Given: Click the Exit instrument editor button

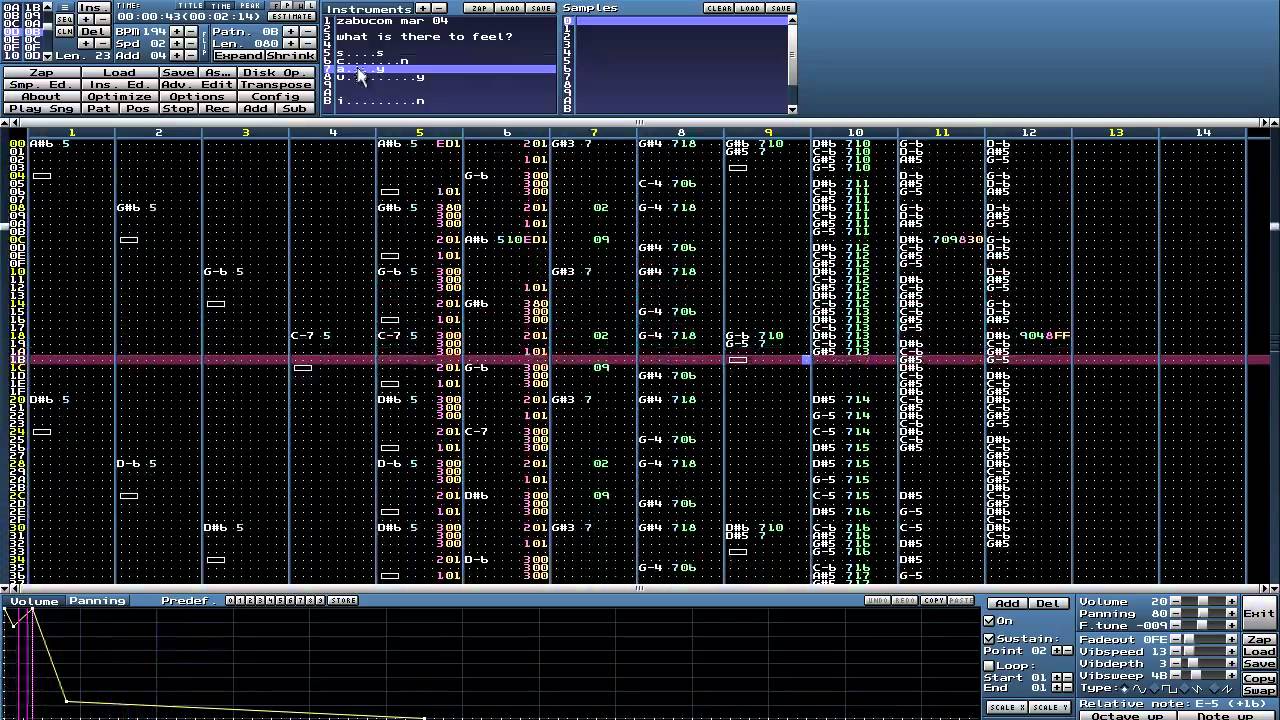Looking at the screenshot, I should (1258, 614).
